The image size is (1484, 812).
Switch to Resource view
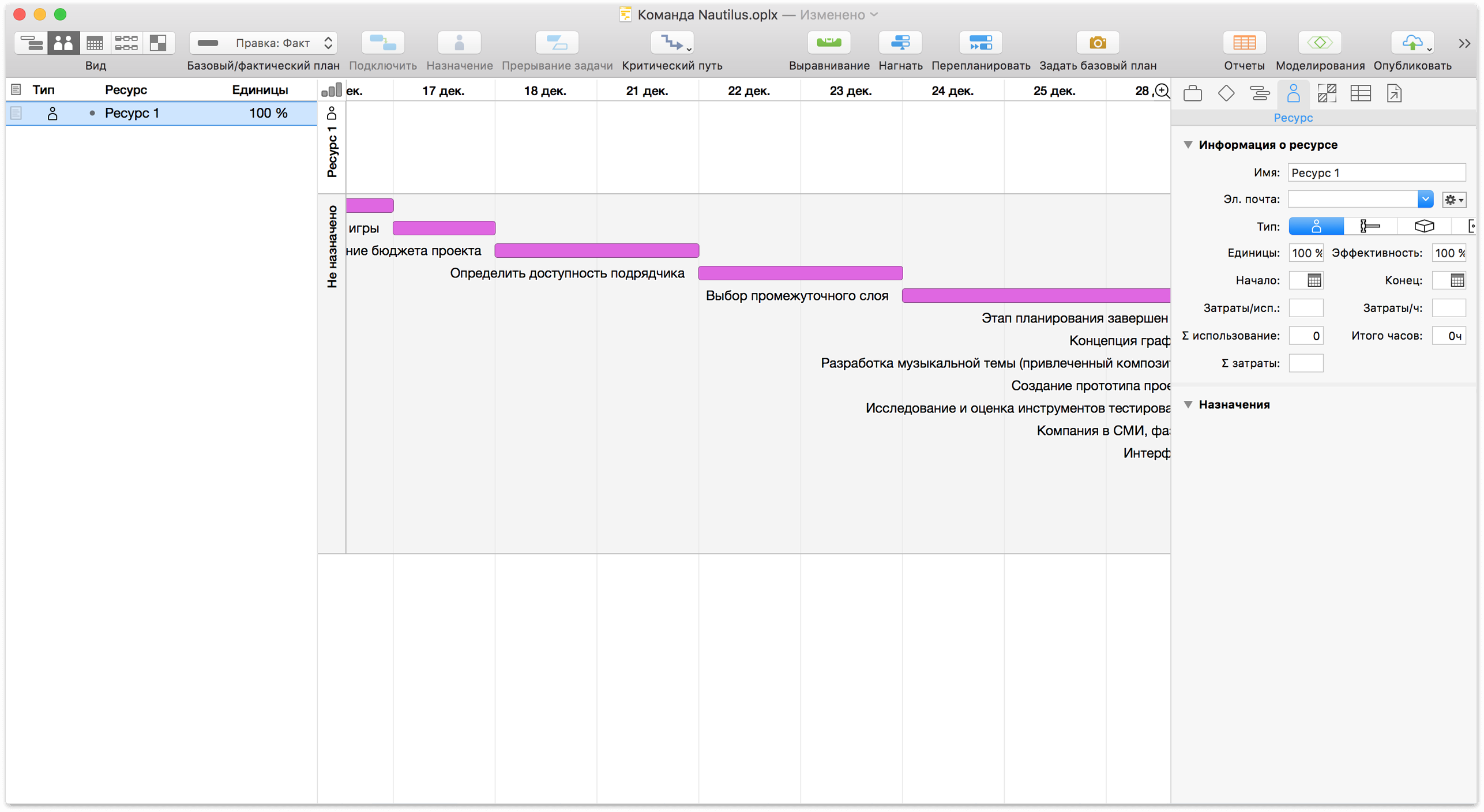(63, 43)
